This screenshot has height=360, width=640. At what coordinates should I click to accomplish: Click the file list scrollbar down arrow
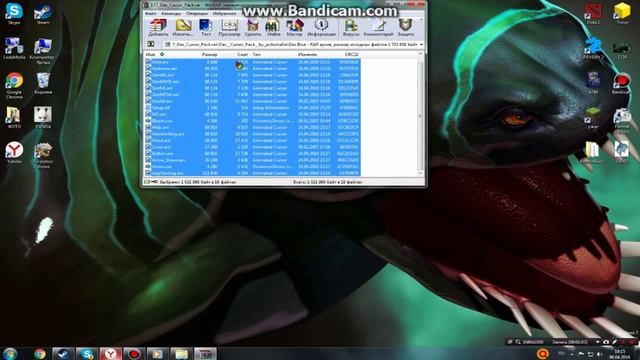(x=420, y=173)
